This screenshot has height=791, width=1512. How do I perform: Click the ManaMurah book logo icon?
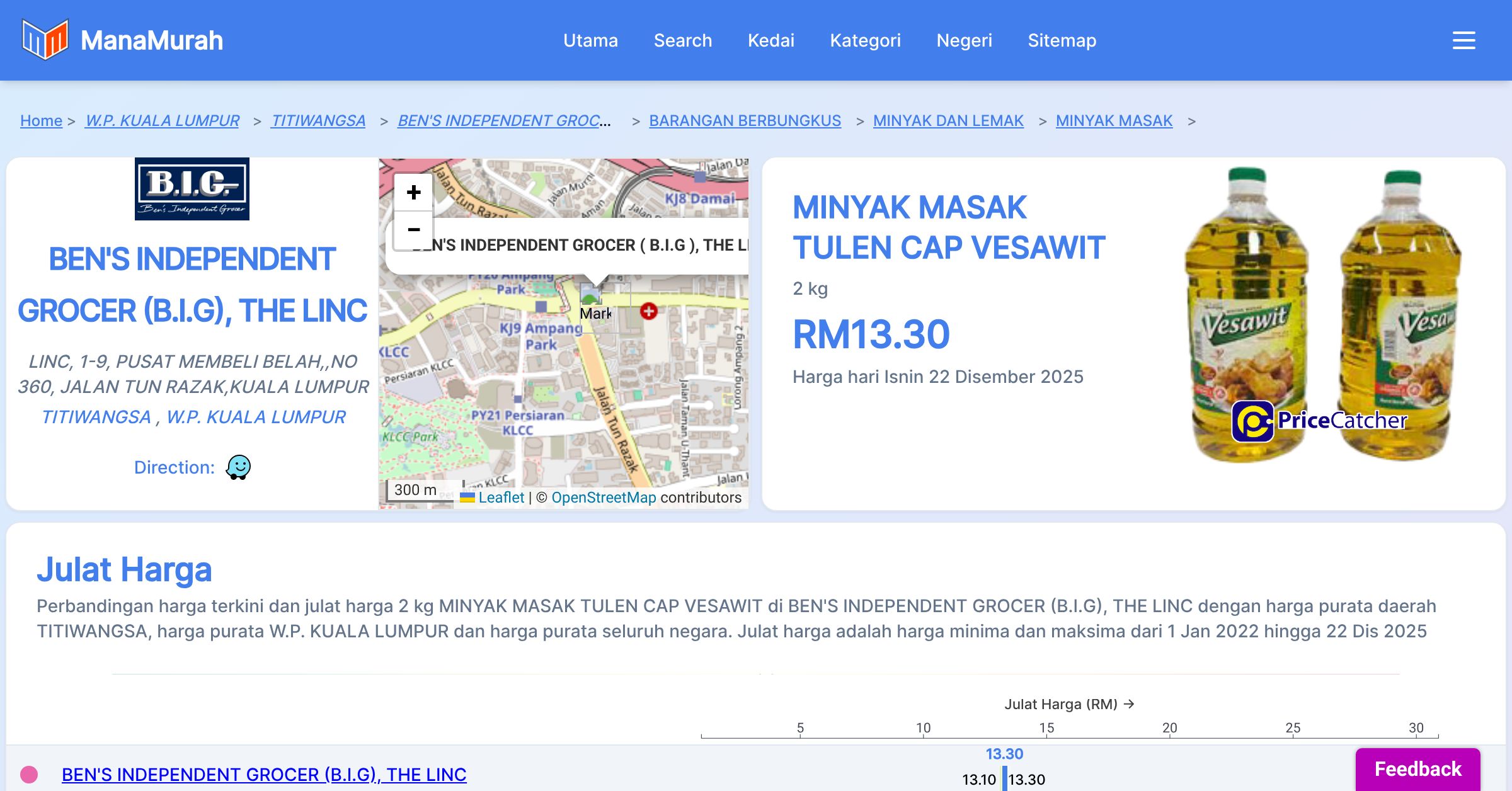pyautogui.click(x=45, y=40)
